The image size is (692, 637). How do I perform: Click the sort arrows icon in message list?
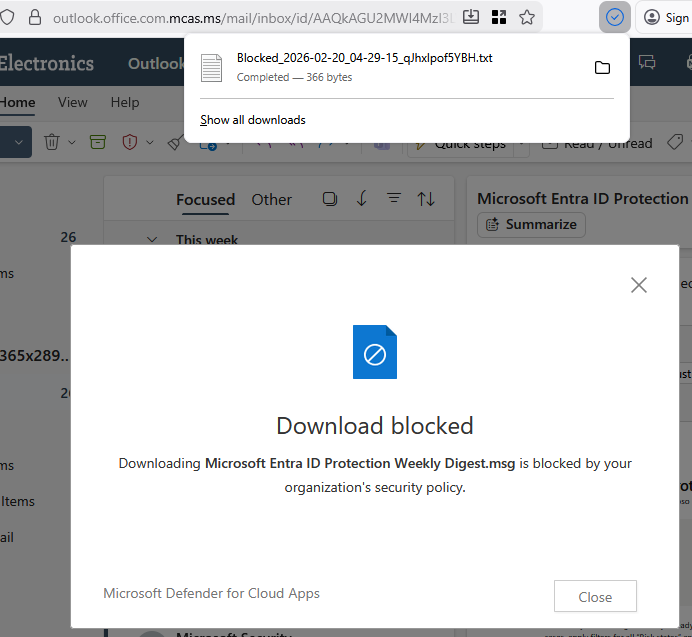click(426, 199)
